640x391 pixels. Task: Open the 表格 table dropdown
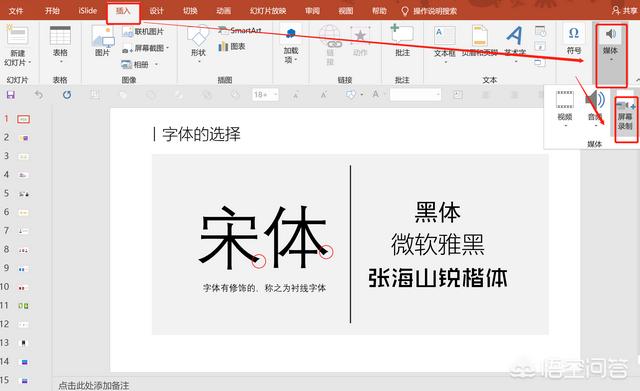pos(60,44)
